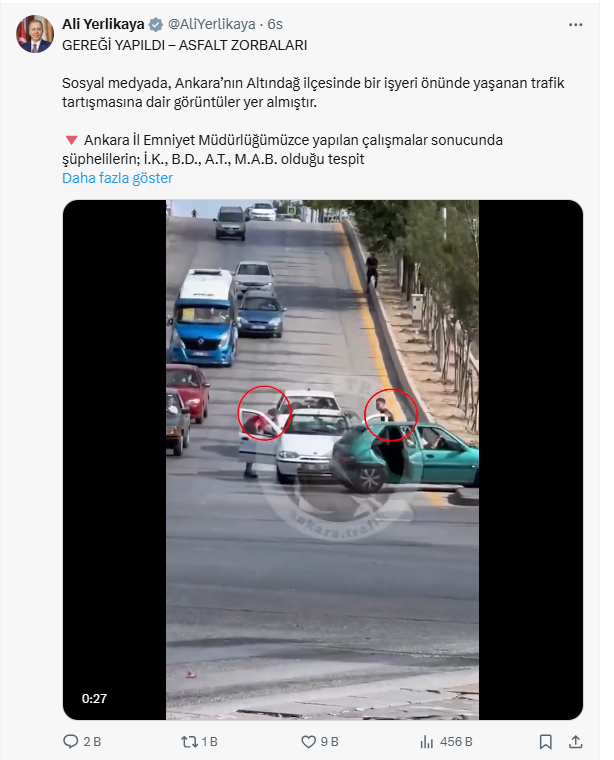Open the share upload icon
The width and height of the screenshot is (614, 760).
575,742
